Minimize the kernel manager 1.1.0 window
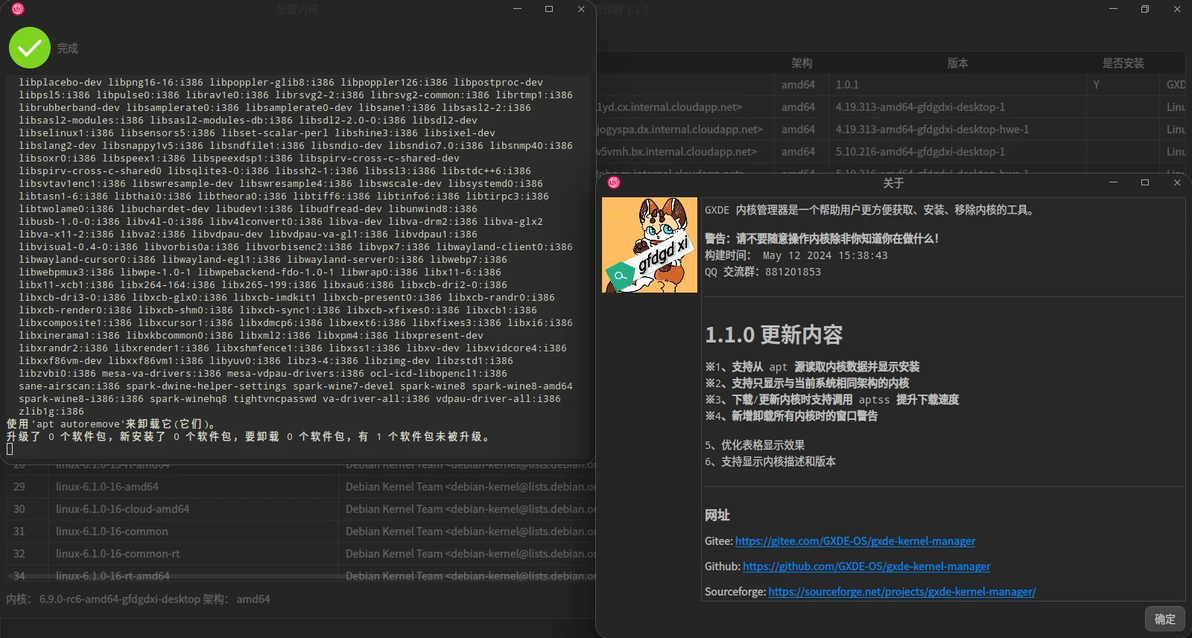Viewport: 1192px width, 638px height. [x=1113, y=9]
